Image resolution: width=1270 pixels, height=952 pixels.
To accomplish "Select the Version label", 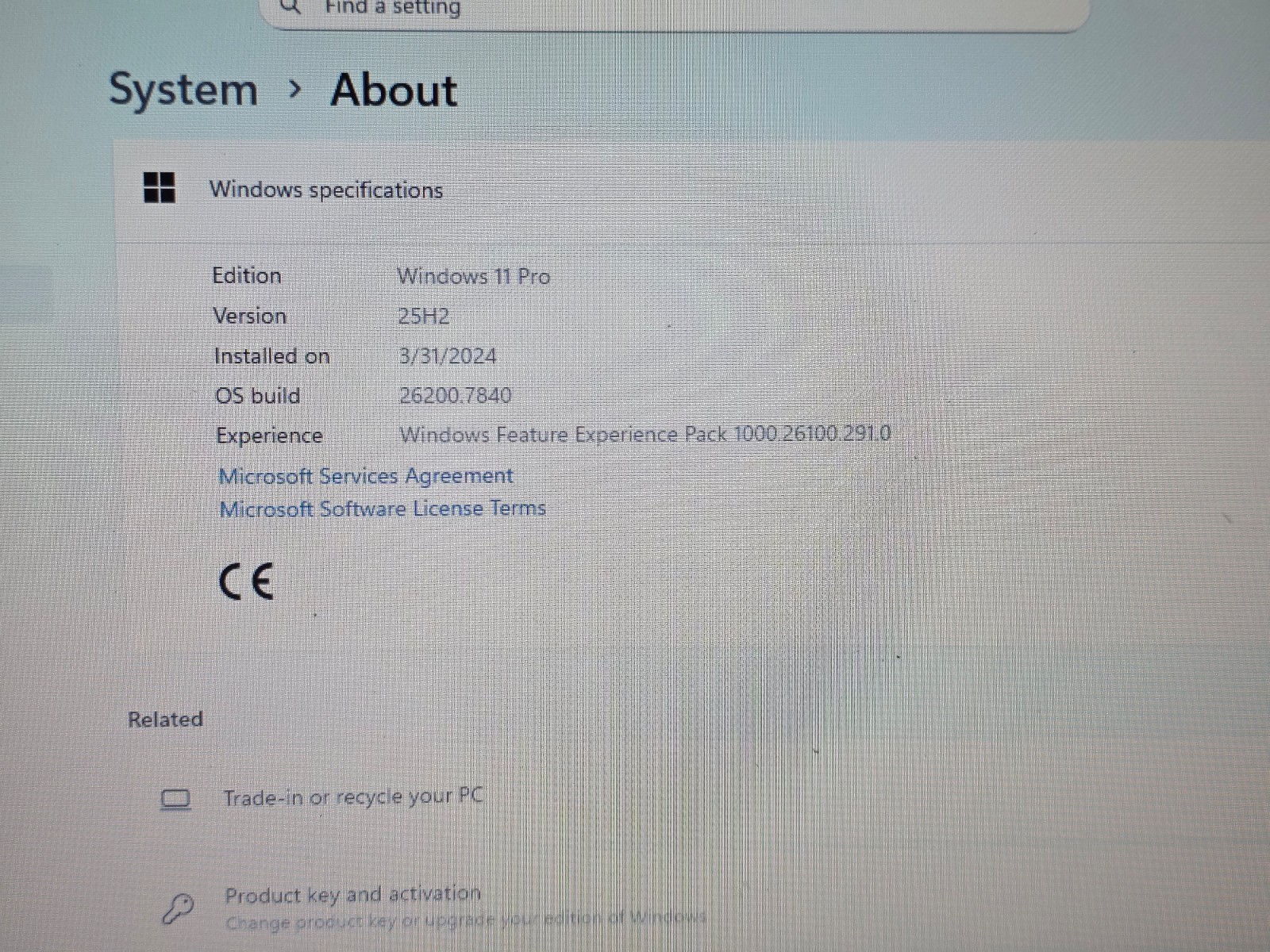I will (x=250, y=316).
